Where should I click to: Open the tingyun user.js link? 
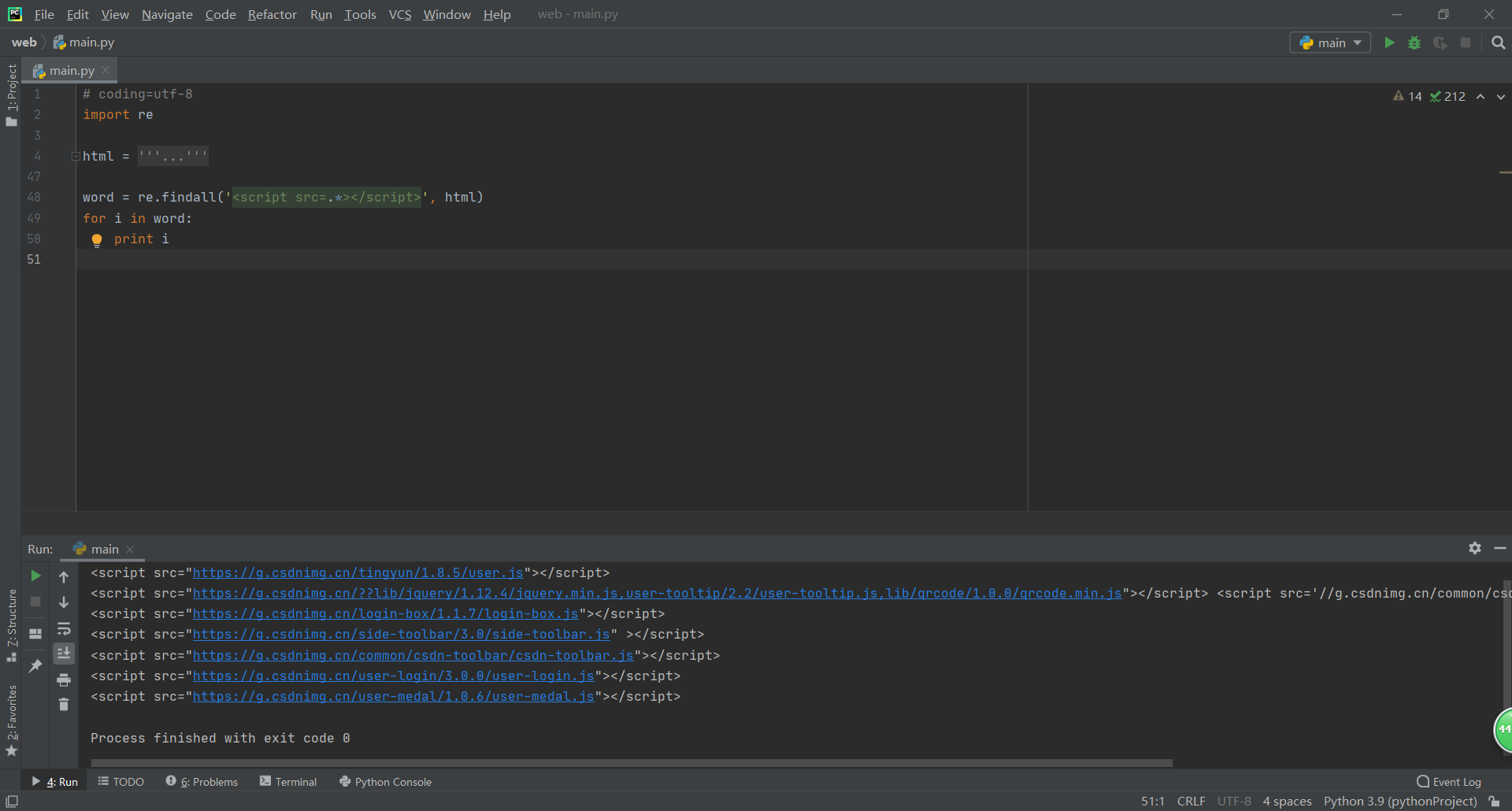coord(358,573)
